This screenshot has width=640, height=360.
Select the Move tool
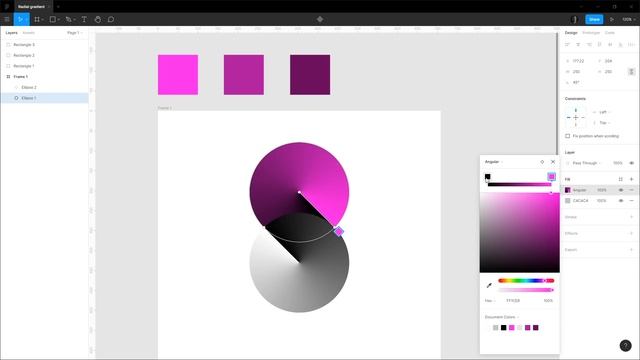click(x=20, y=19)
